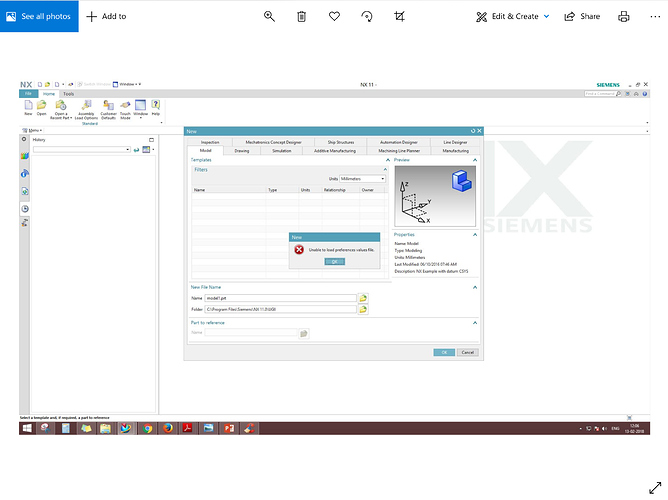
Task: Open the Units Millimeters dropdown
Action: pyautogui.click(x=362, y=179)
